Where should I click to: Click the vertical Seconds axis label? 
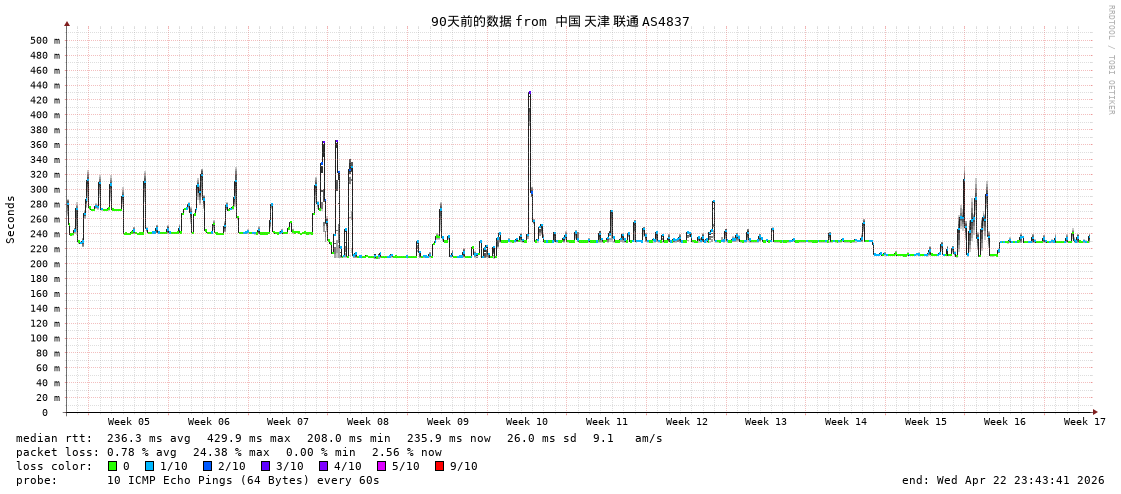11,219
